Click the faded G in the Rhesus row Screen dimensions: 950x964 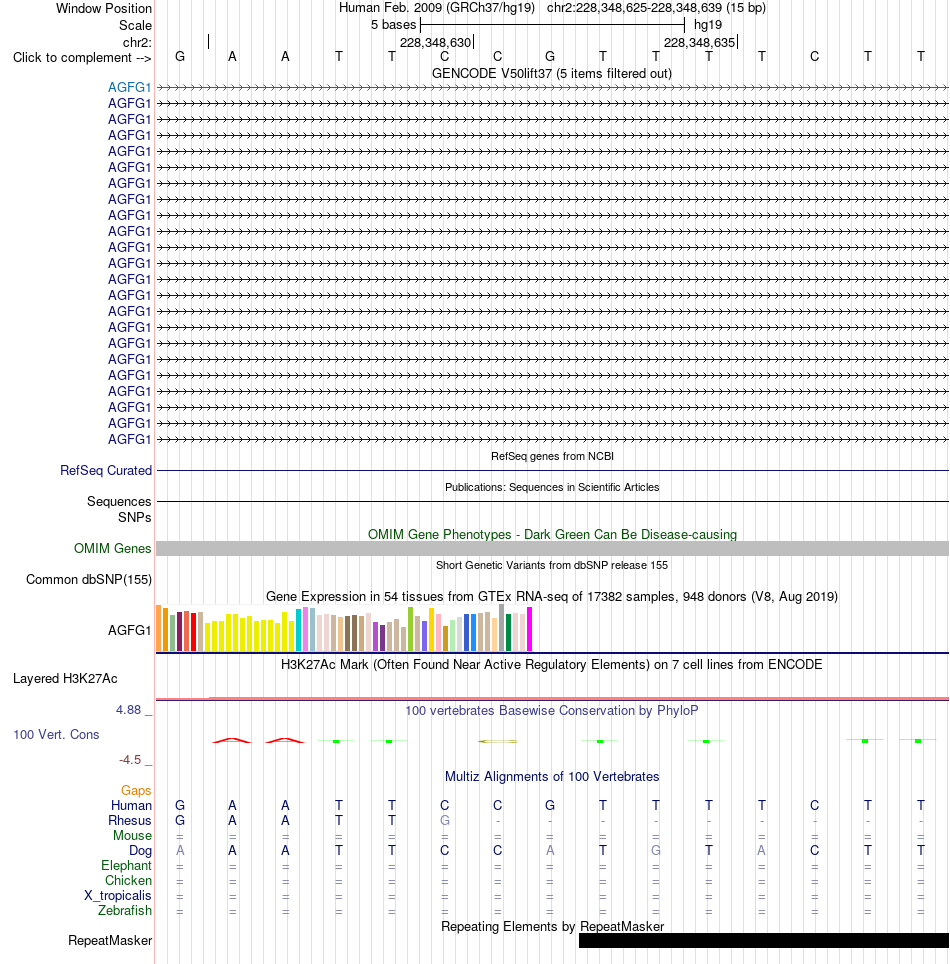445,820
